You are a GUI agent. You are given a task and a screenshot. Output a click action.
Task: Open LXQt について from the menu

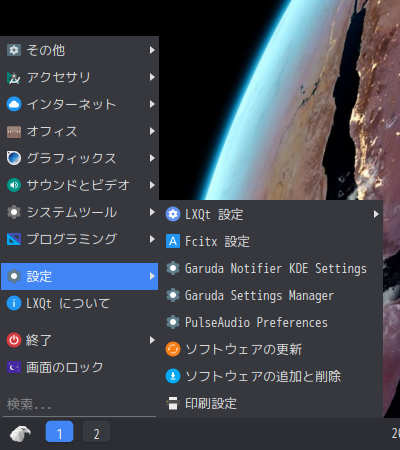[79, 303]
